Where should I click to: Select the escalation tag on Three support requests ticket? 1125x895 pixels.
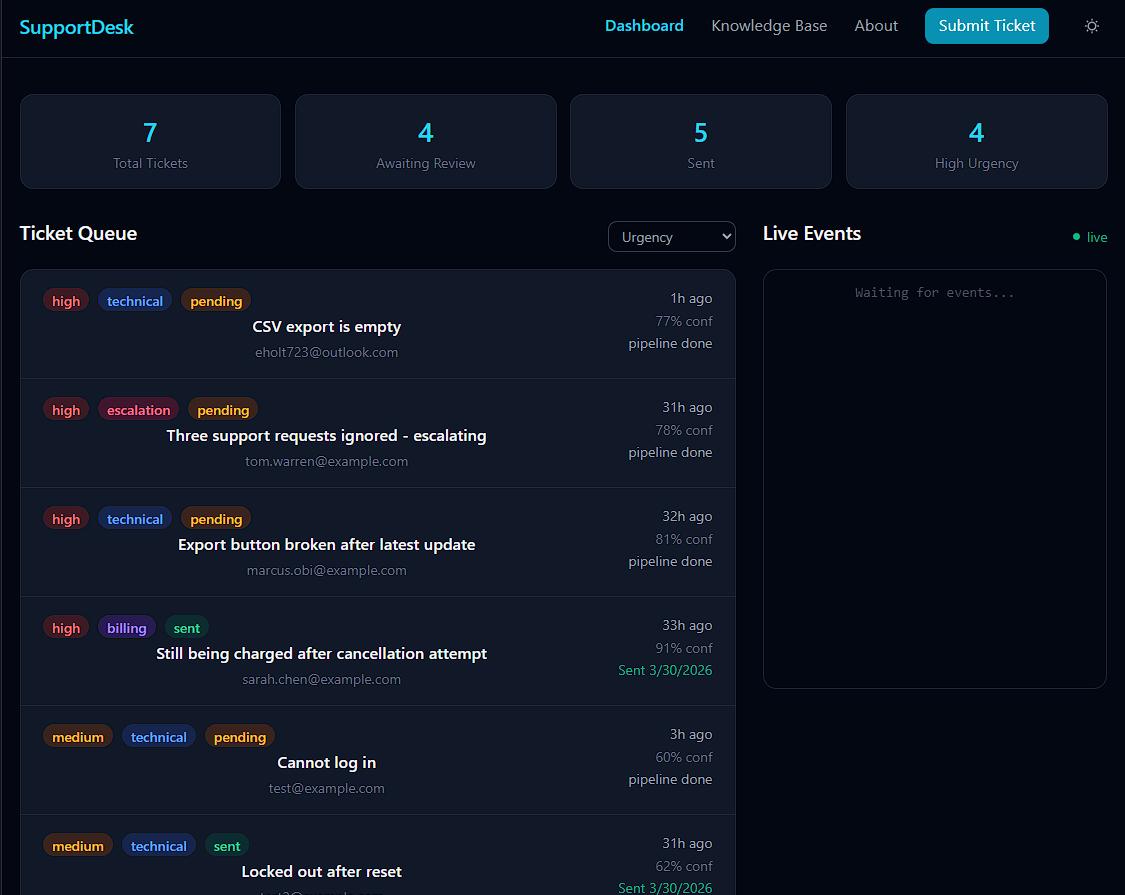coord(138,409)
